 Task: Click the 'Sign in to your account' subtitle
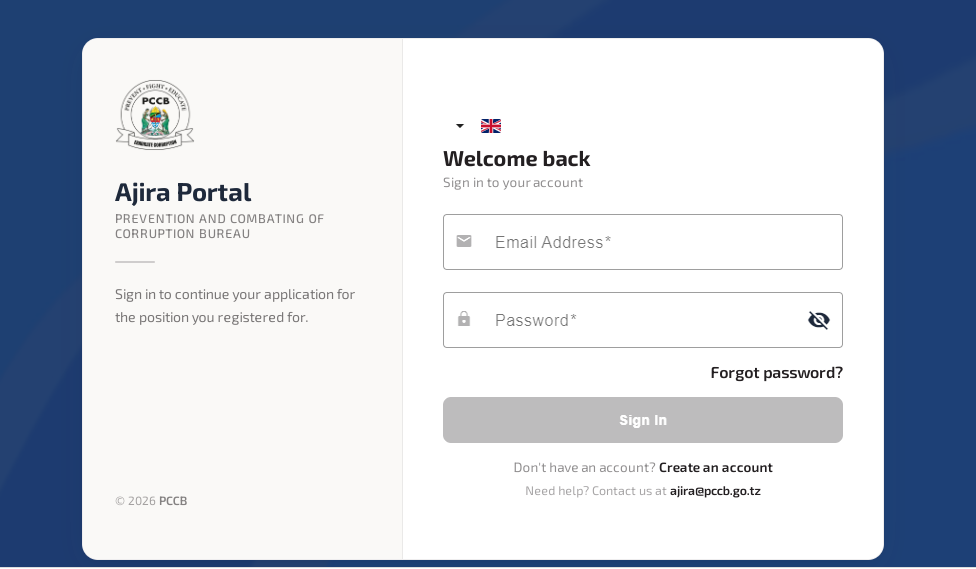[x=512, y=182]
